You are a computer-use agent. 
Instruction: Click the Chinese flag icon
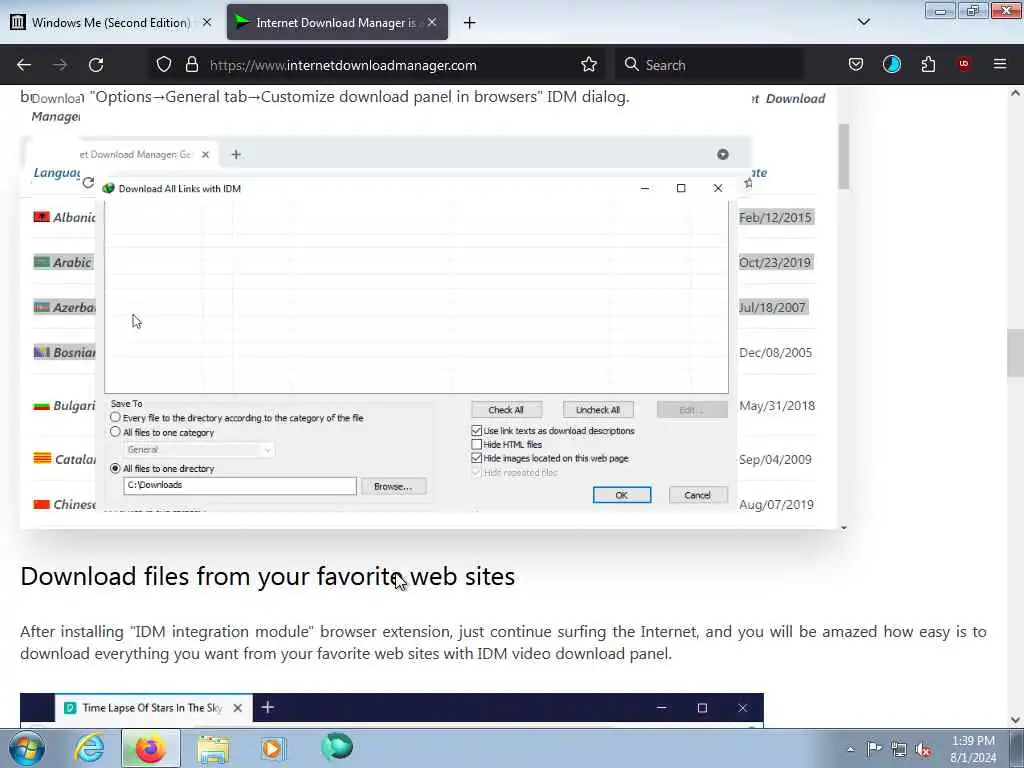click(42, 504)
